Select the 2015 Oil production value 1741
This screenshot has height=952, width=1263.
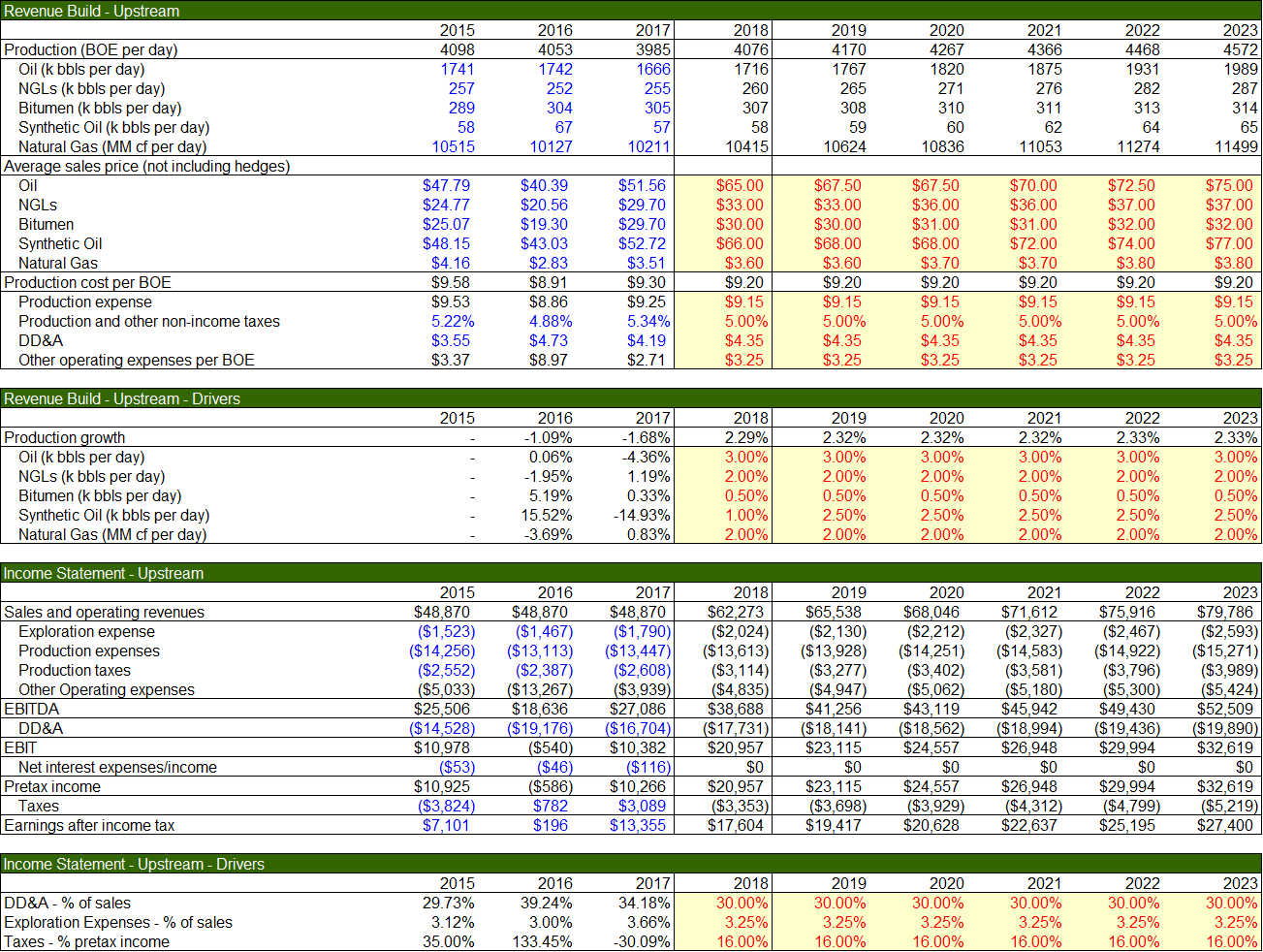[x=457, y=69]
